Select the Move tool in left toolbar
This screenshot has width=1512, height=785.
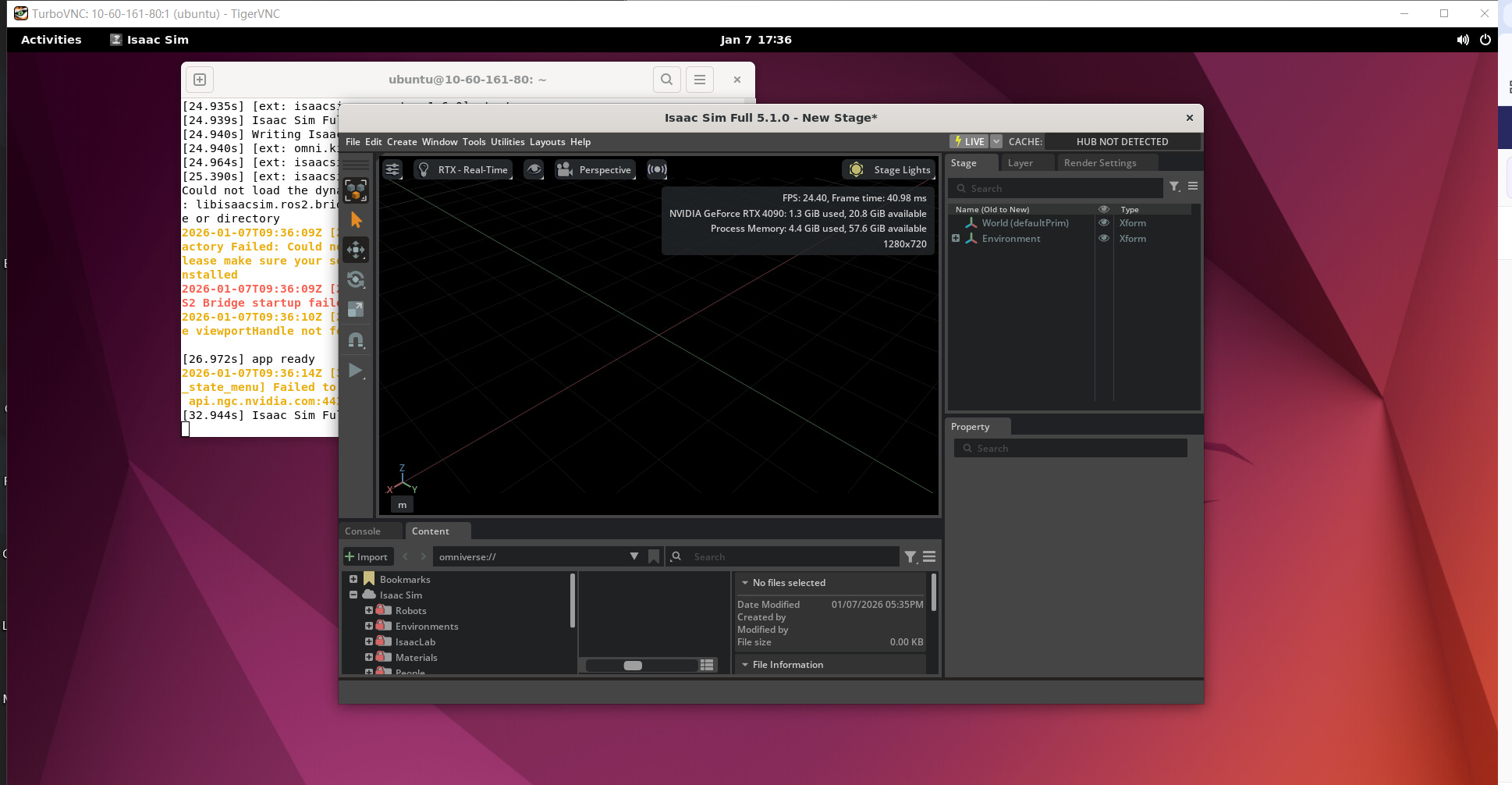pyautogui.click(x=356, y=250)
